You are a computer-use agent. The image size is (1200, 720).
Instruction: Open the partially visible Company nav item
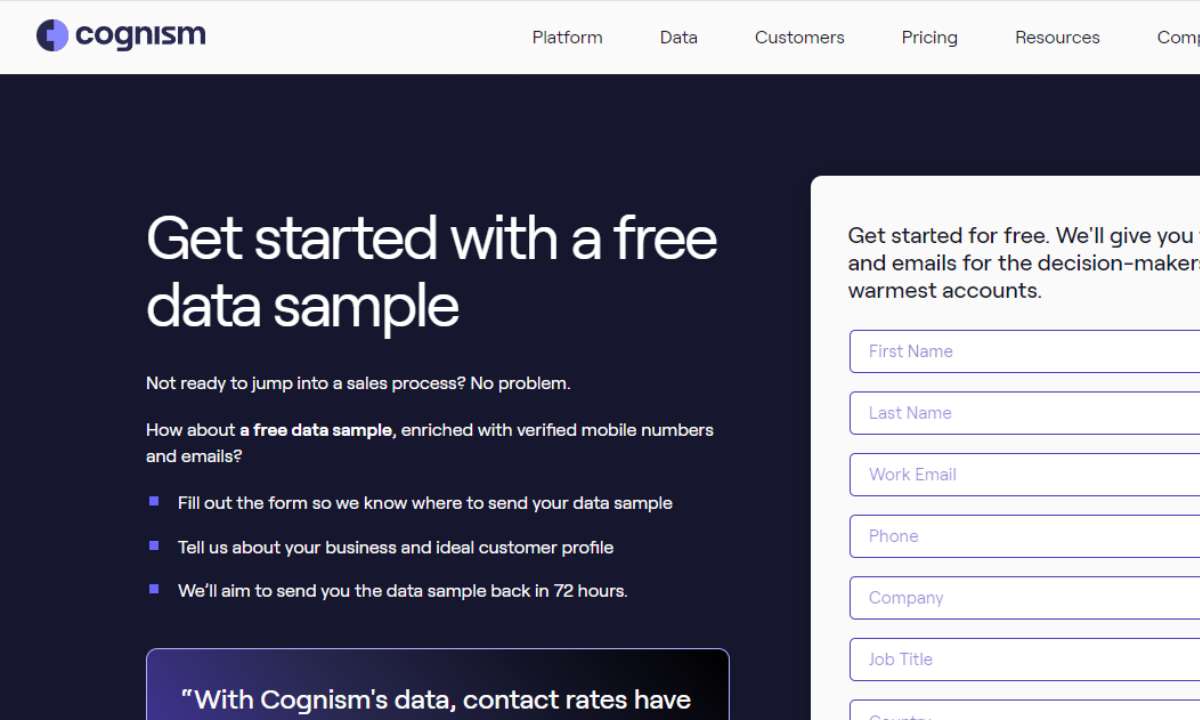pyautogui.click(x=1178, y=38)
